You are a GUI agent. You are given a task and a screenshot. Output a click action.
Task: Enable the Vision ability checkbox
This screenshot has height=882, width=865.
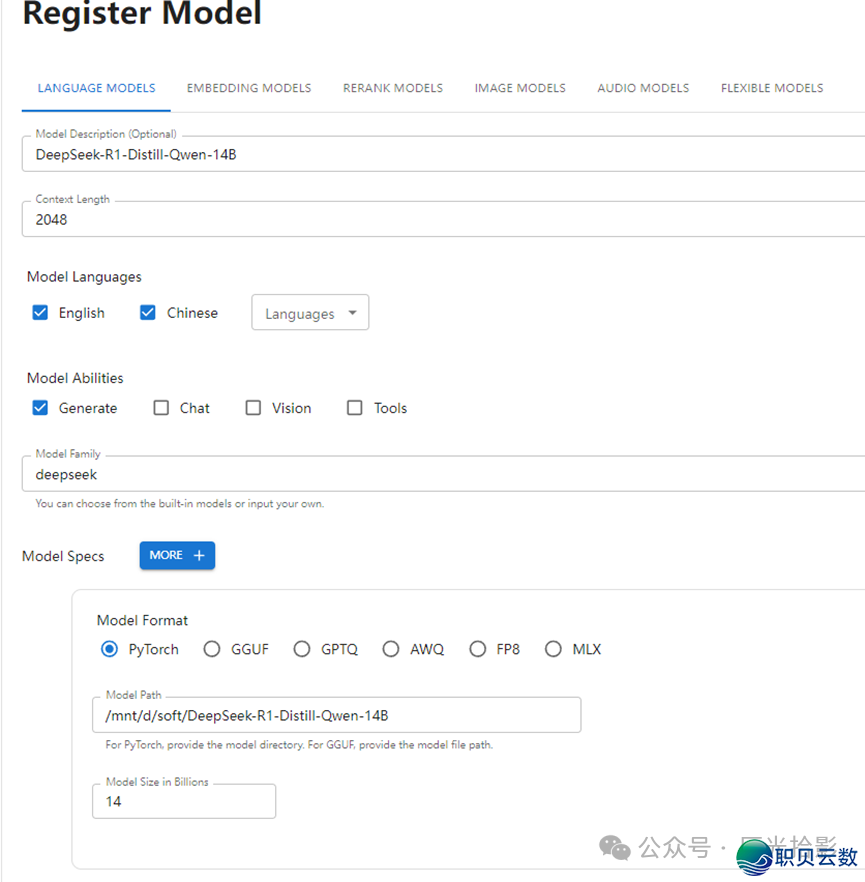coord(253,408)
